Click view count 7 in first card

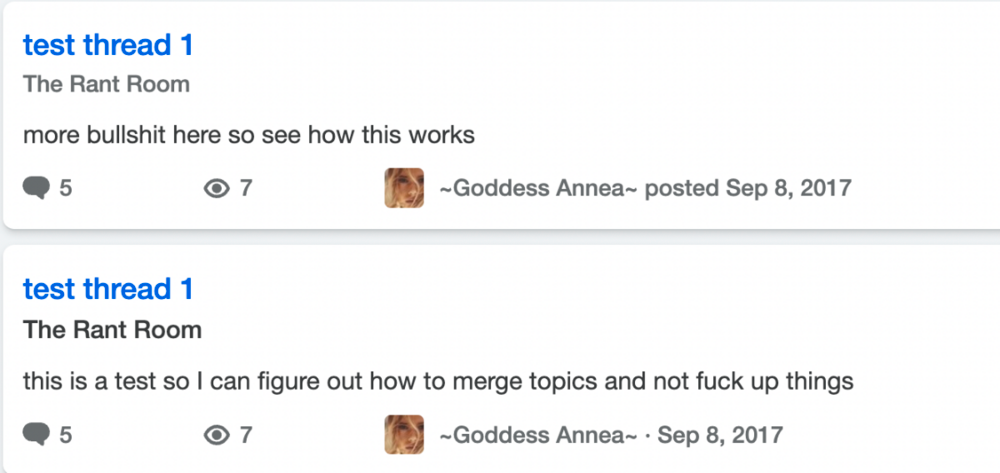246,189
